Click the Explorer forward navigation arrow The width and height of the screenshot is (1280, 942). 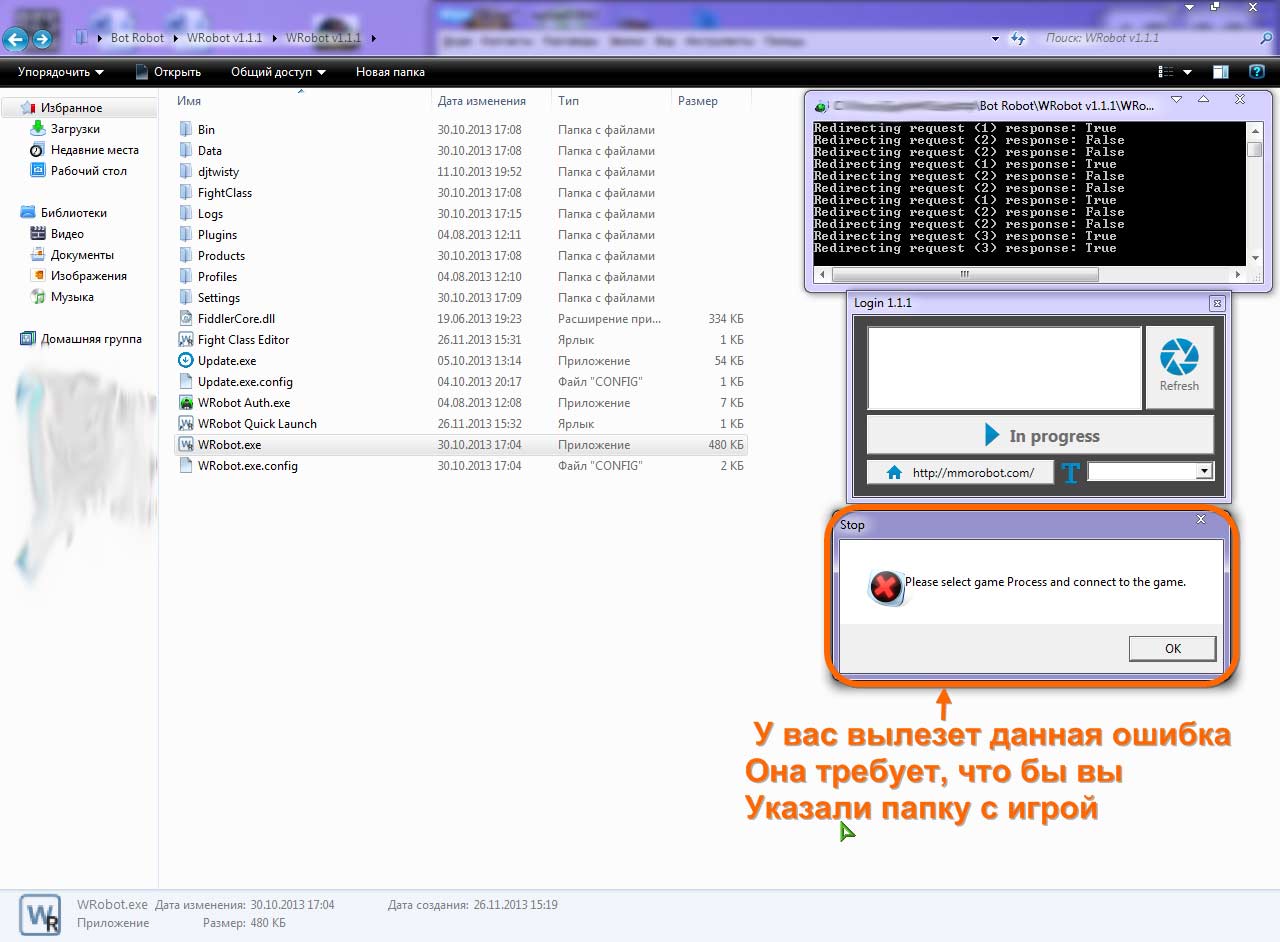point(42,39)
